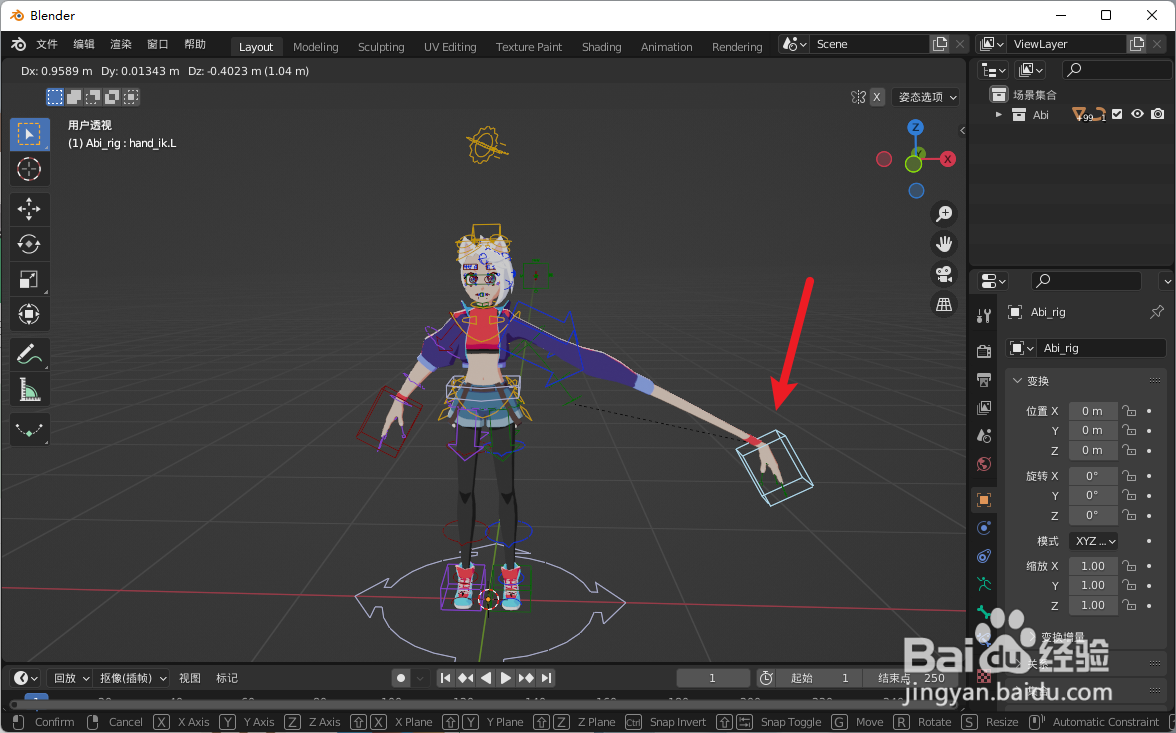Click the viewport zoom magnifier icon
This screenshot has width=1176, height=733.
(x=944, y=214)
